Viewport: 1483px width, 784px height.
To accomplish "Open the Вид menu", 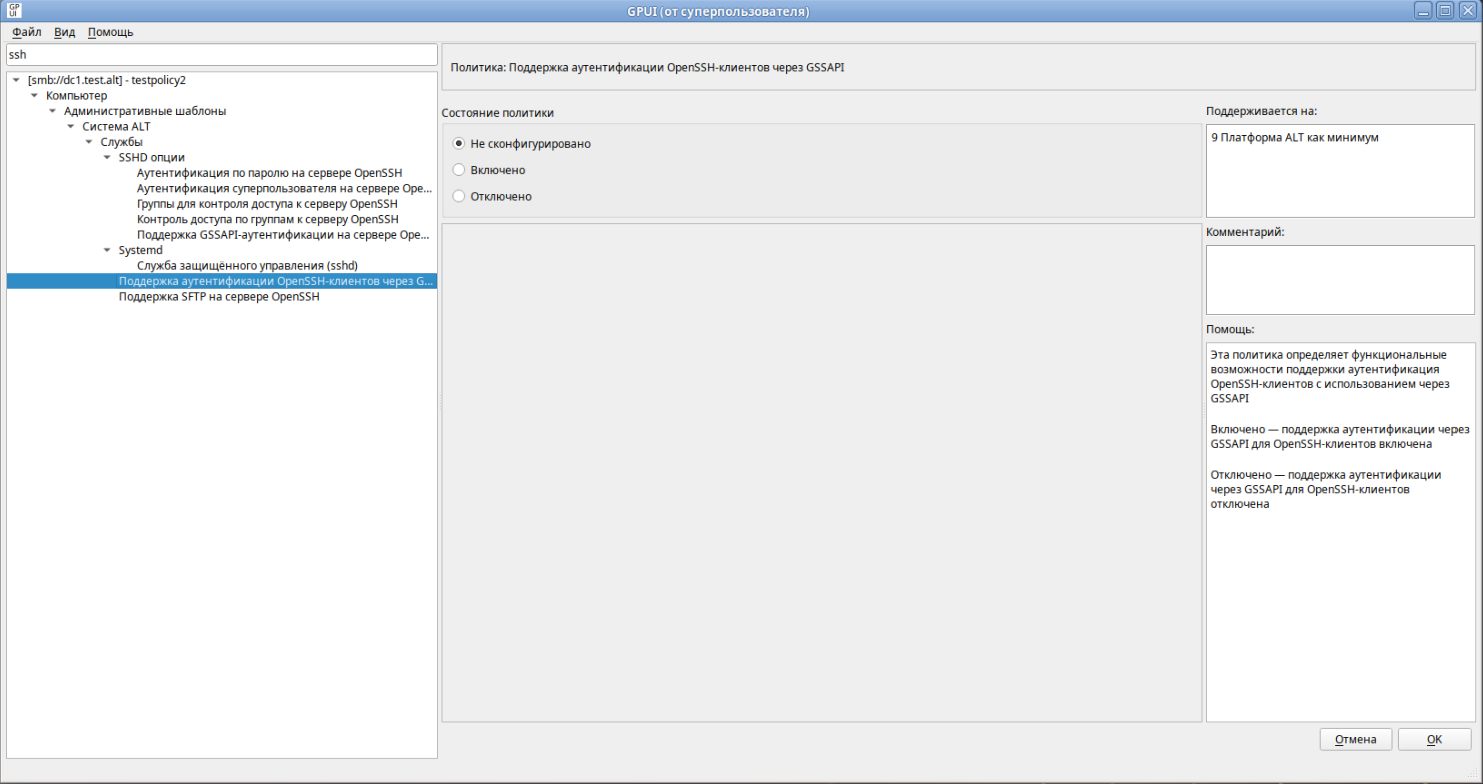I will pos(64,32).
